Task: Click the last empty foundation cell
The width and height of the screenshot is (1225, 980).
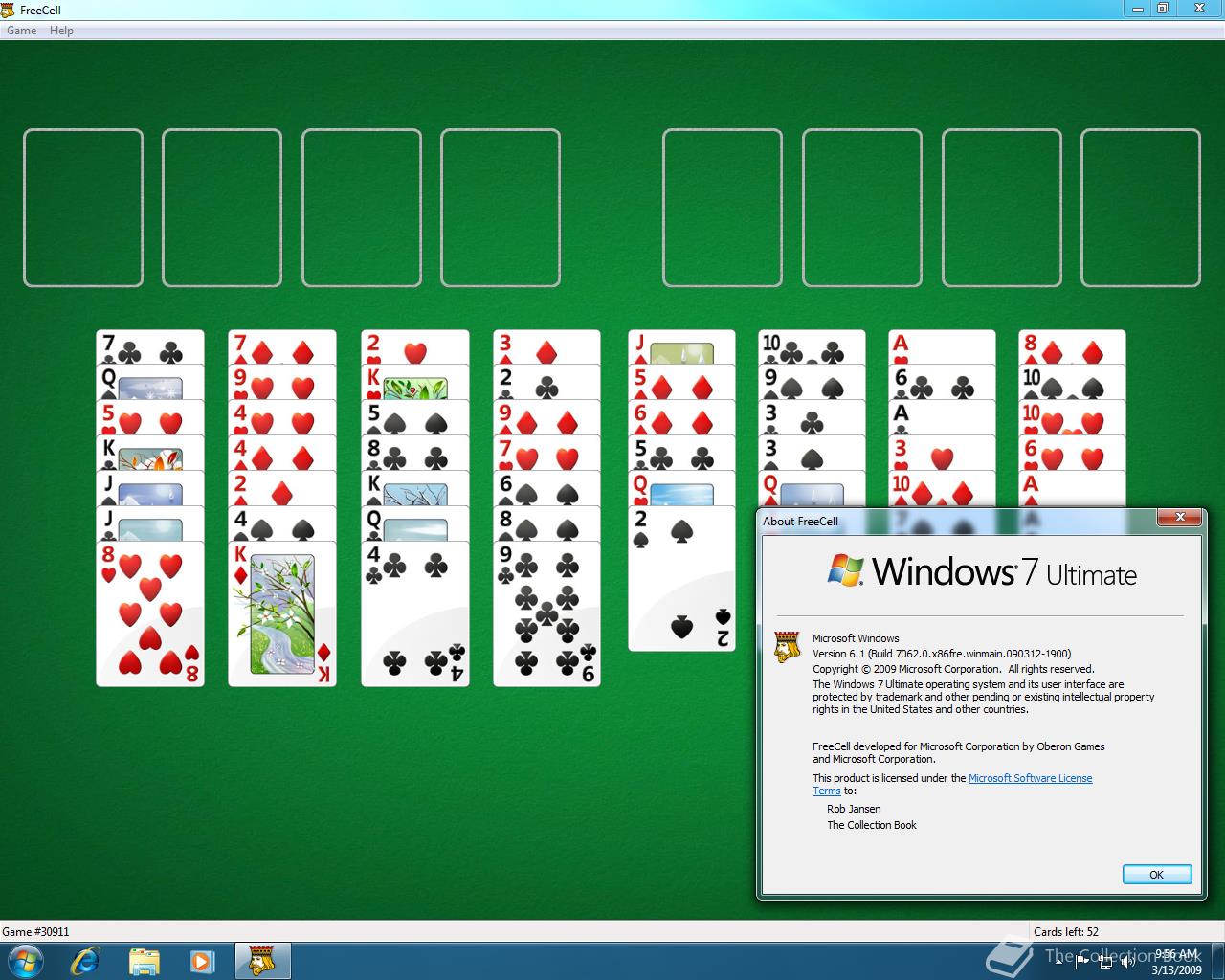Action: click(1141, 208)
